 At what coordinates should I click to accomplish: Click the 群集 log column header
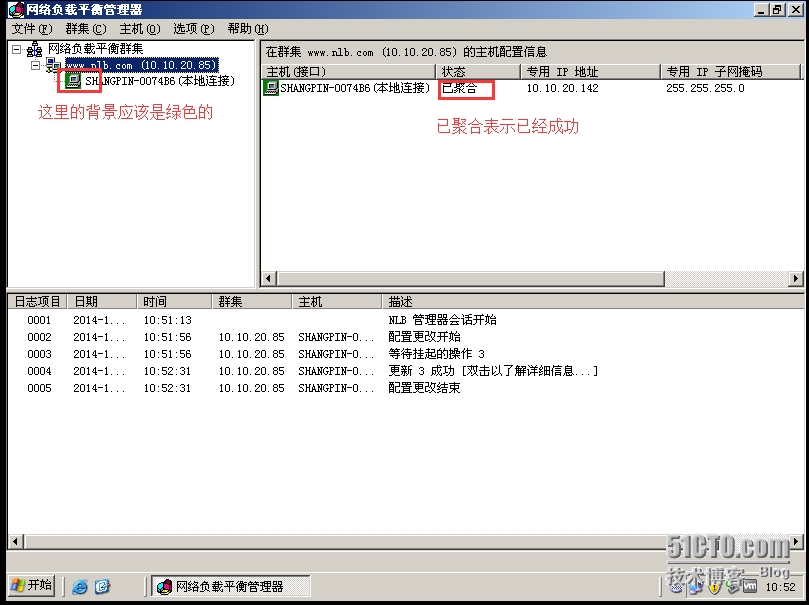pyautogui.click(x=252, y=302)
